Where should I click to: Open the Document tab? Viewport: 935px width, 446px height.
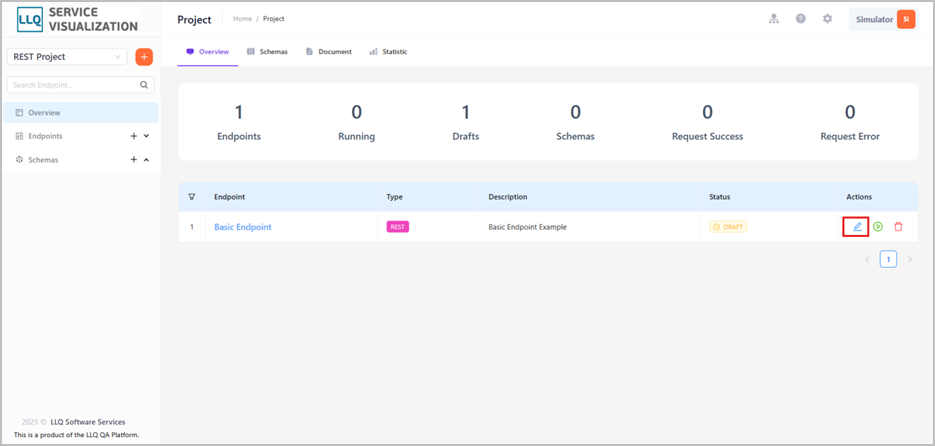(329, 52)
